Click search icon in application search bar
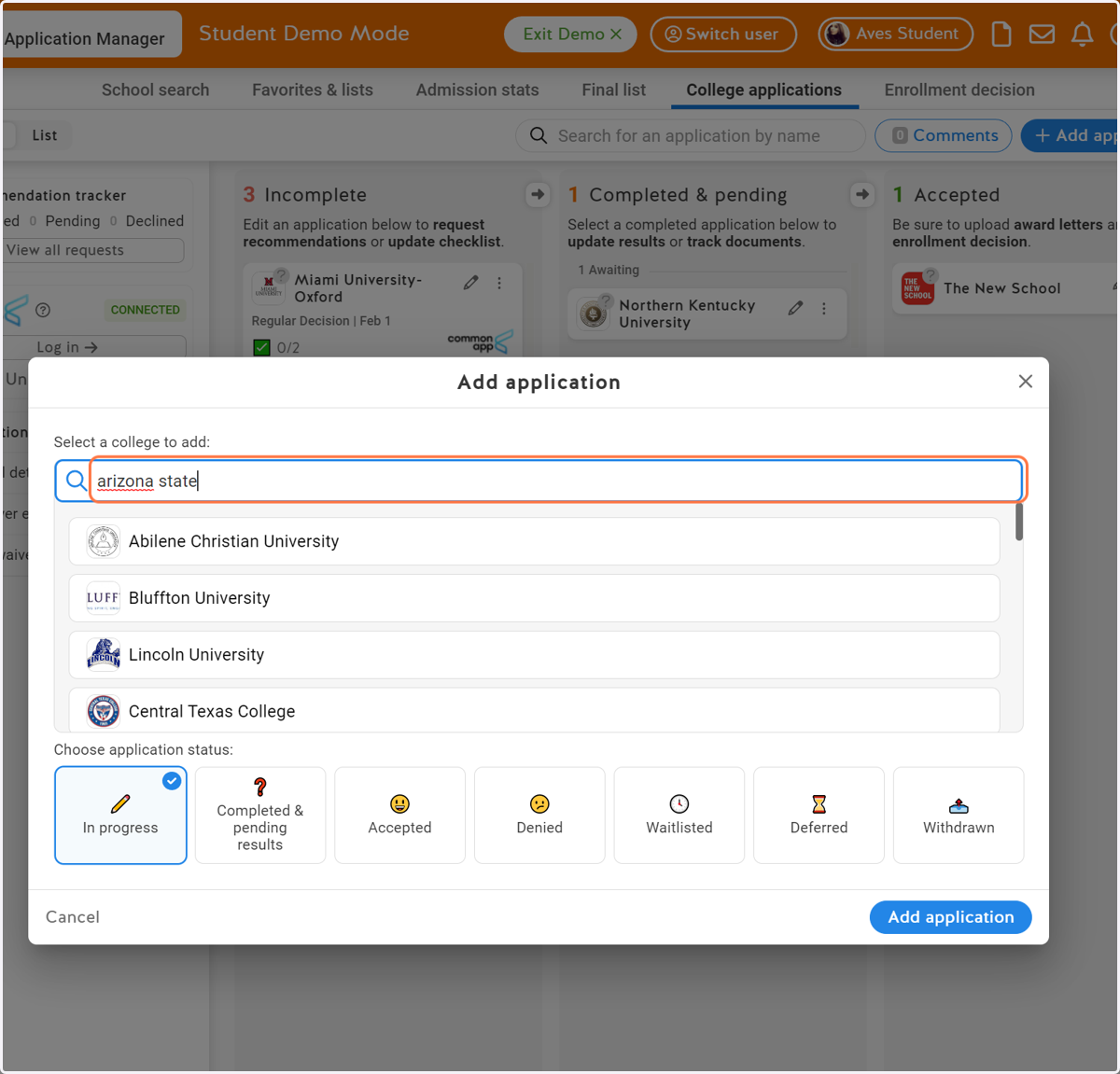 point(539,135)
